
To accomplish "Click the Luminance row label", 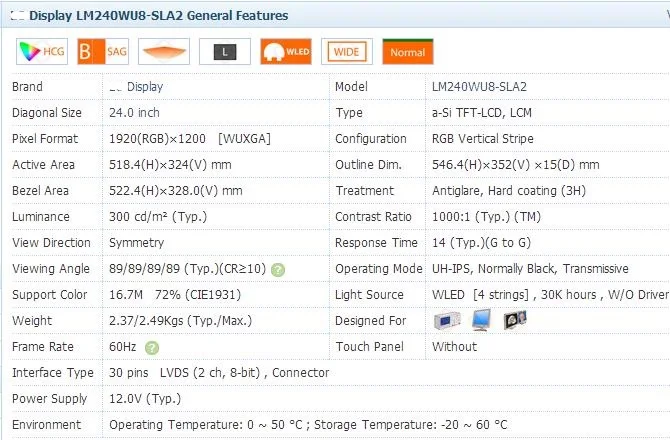I will click(41, 217).
